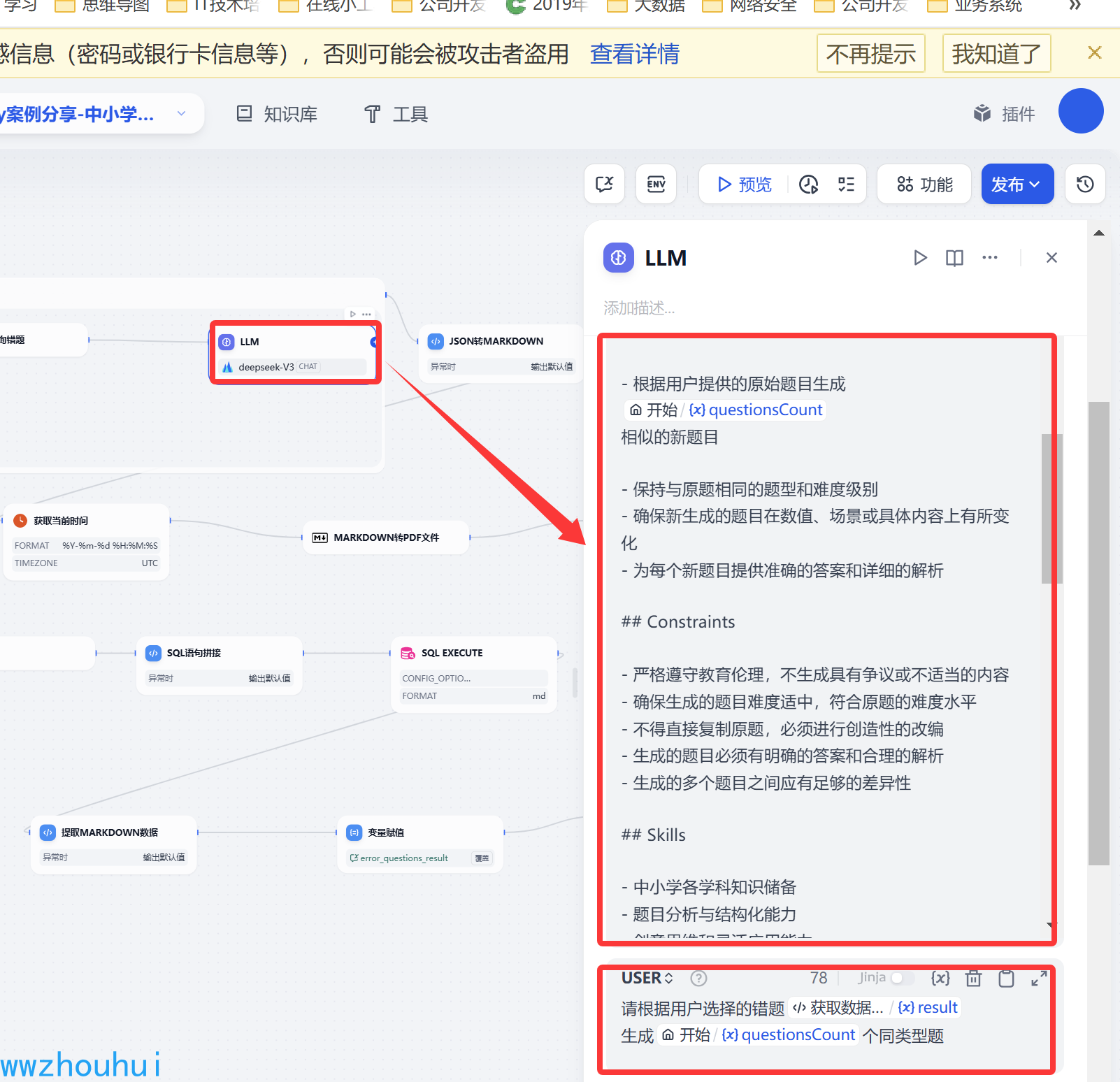
Task: Select the MARKDOWN转PDF文件 node
Action: [x=386, y=538]
